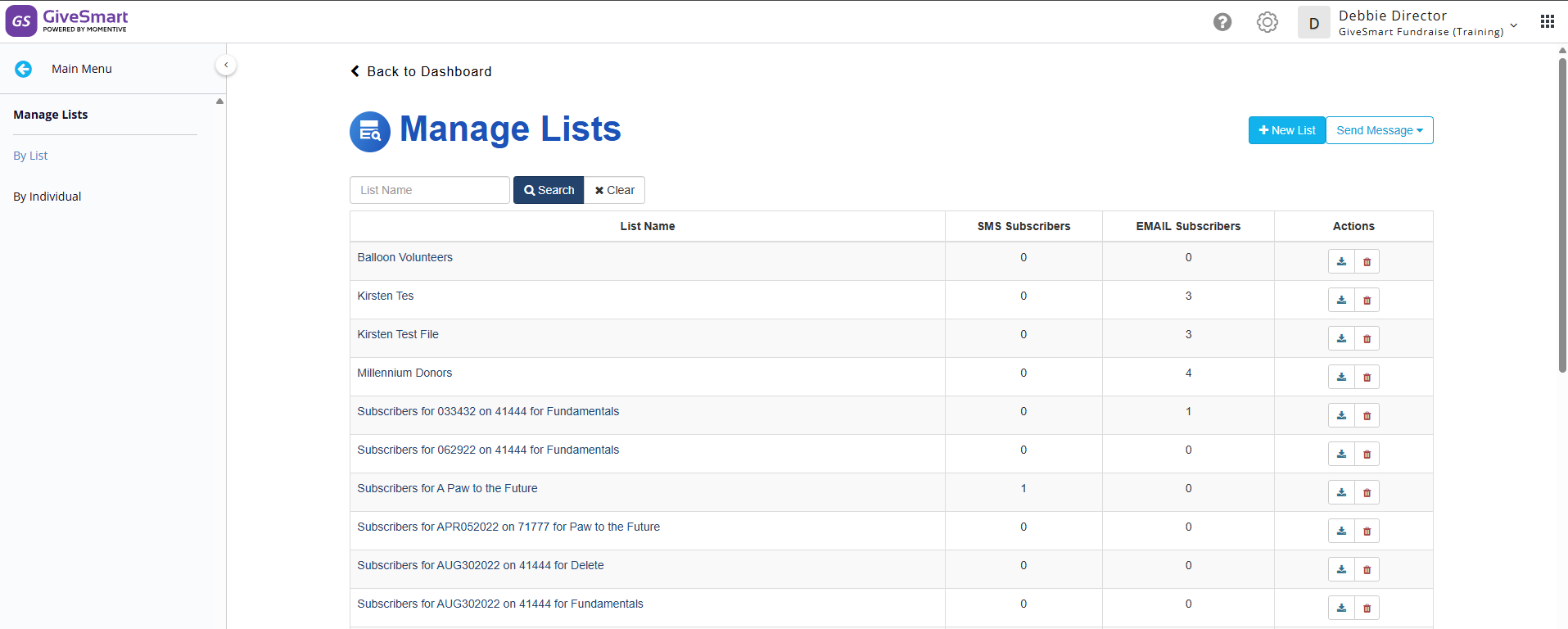Screen dimensions: 1568x629
Task: Download the Balloon Volunteers list
Action: [1341, 261]
